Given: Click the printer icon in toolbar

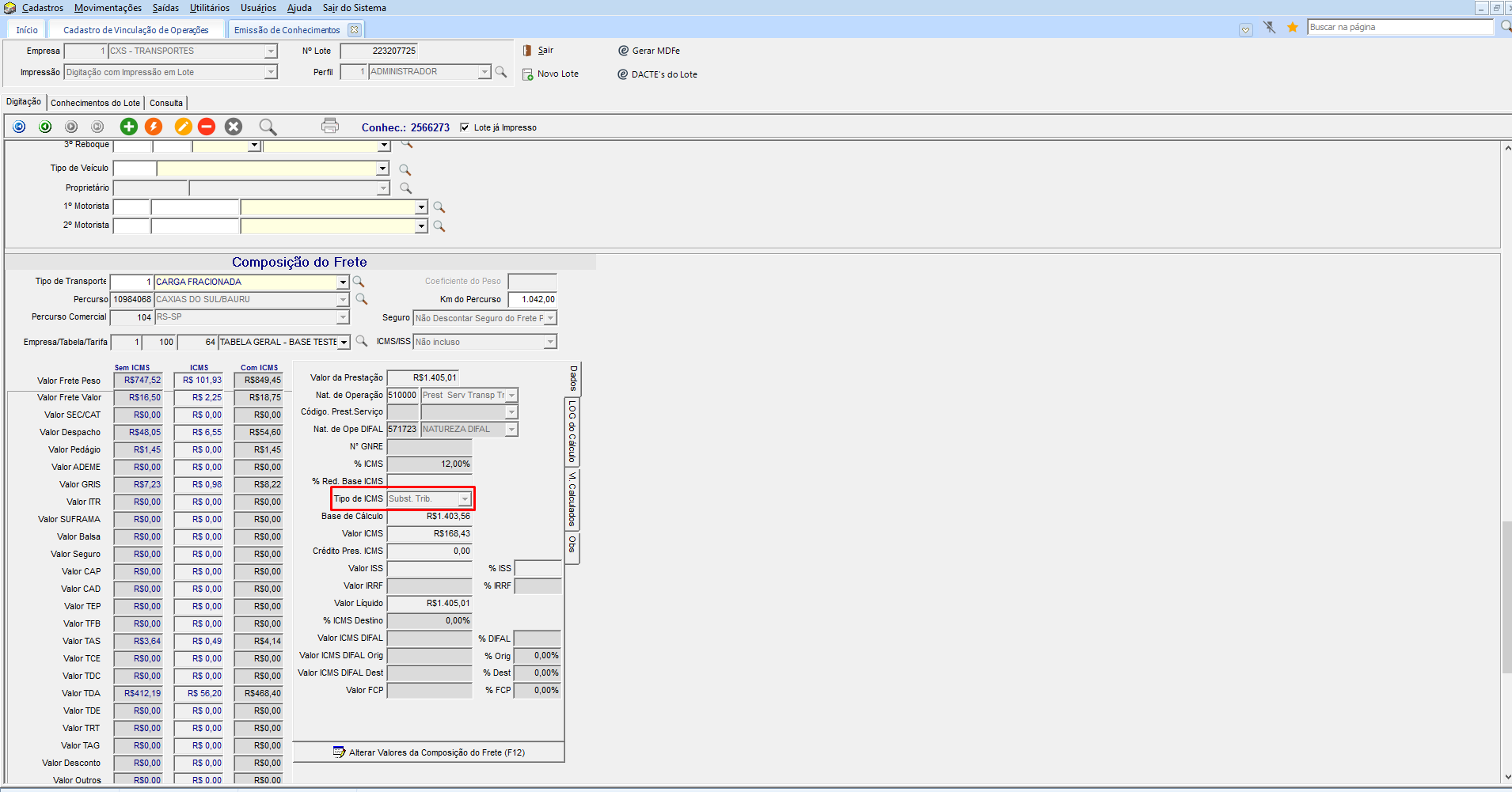Looking at the screenshot, I should click(x=330, y=126).
